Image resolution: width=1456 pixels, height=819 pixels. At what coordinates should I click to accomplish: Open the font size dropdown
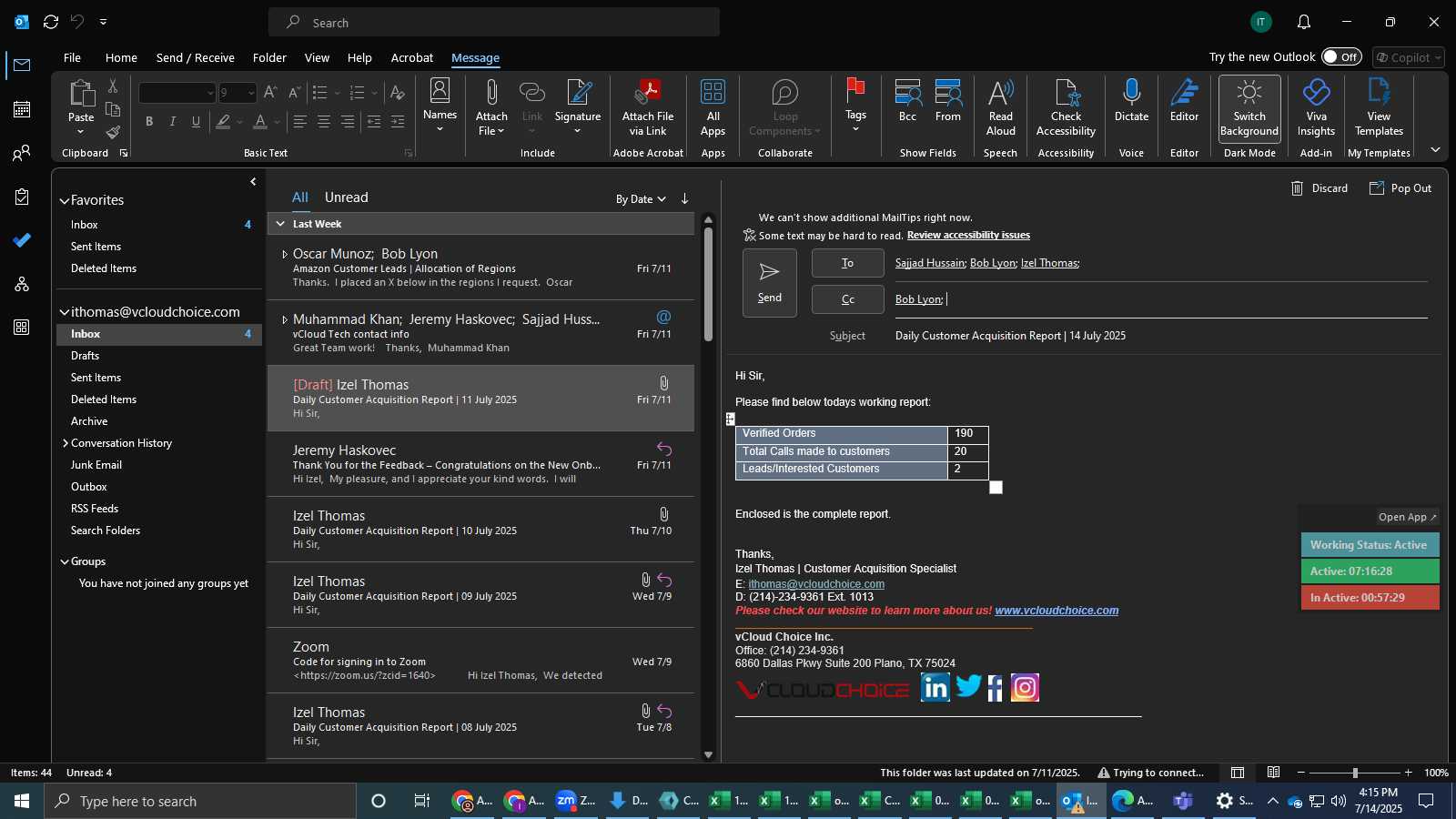click(252, 93)
